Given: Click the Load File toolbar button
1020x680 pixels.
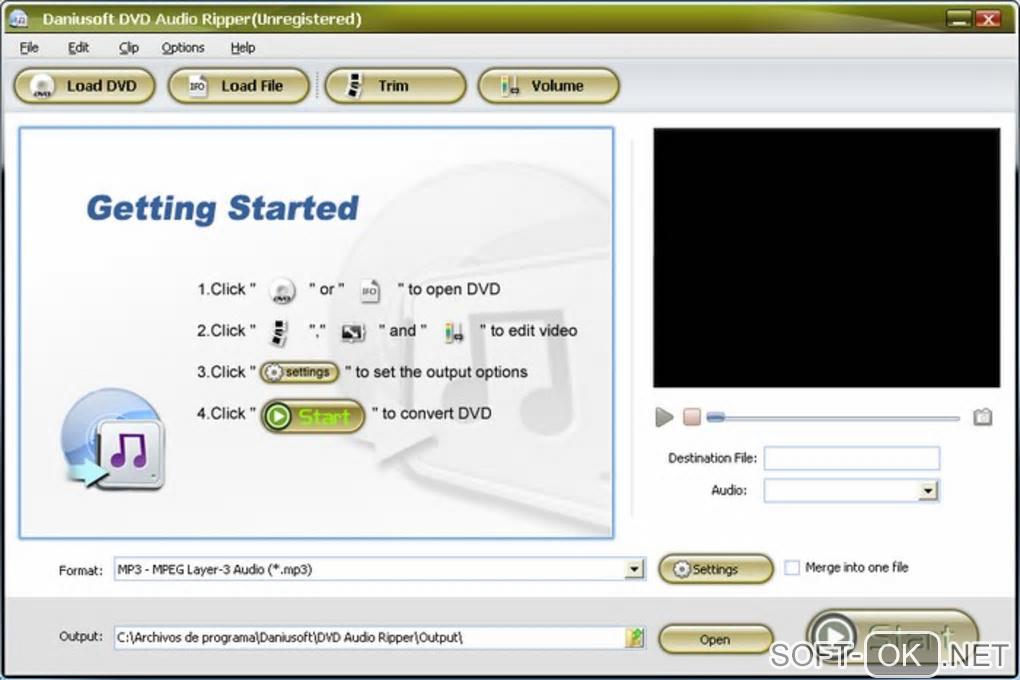Looking at the screenshot, I should pyautogui.click(x=238, y=86).
